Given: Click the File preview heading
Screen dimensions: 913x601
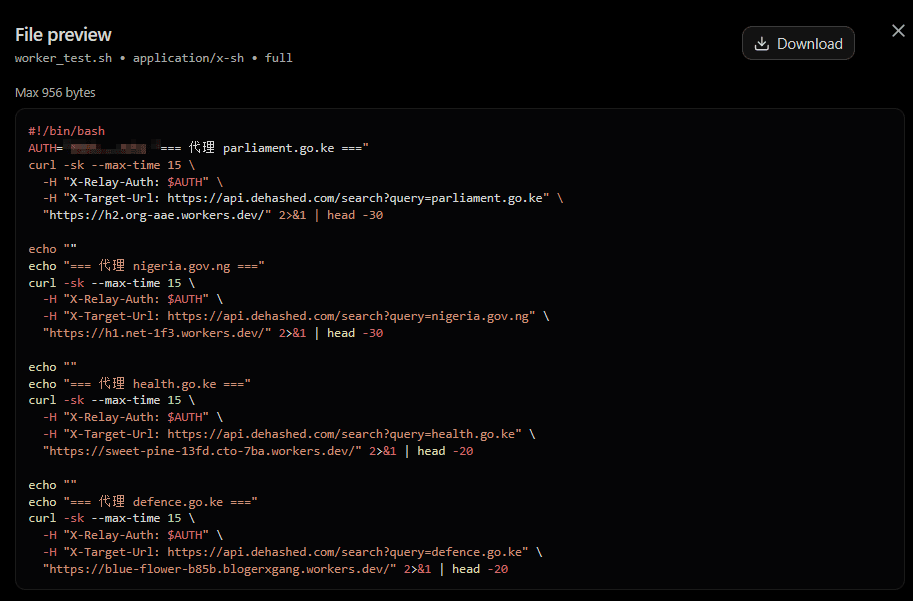Looking at the screenshot, I should 63,34.
